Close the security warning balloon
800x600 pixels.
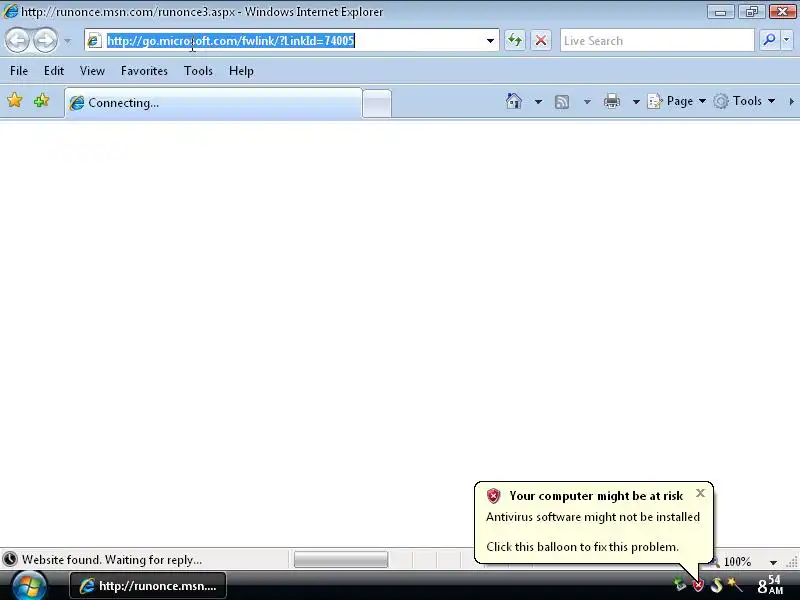click(700, 493)
